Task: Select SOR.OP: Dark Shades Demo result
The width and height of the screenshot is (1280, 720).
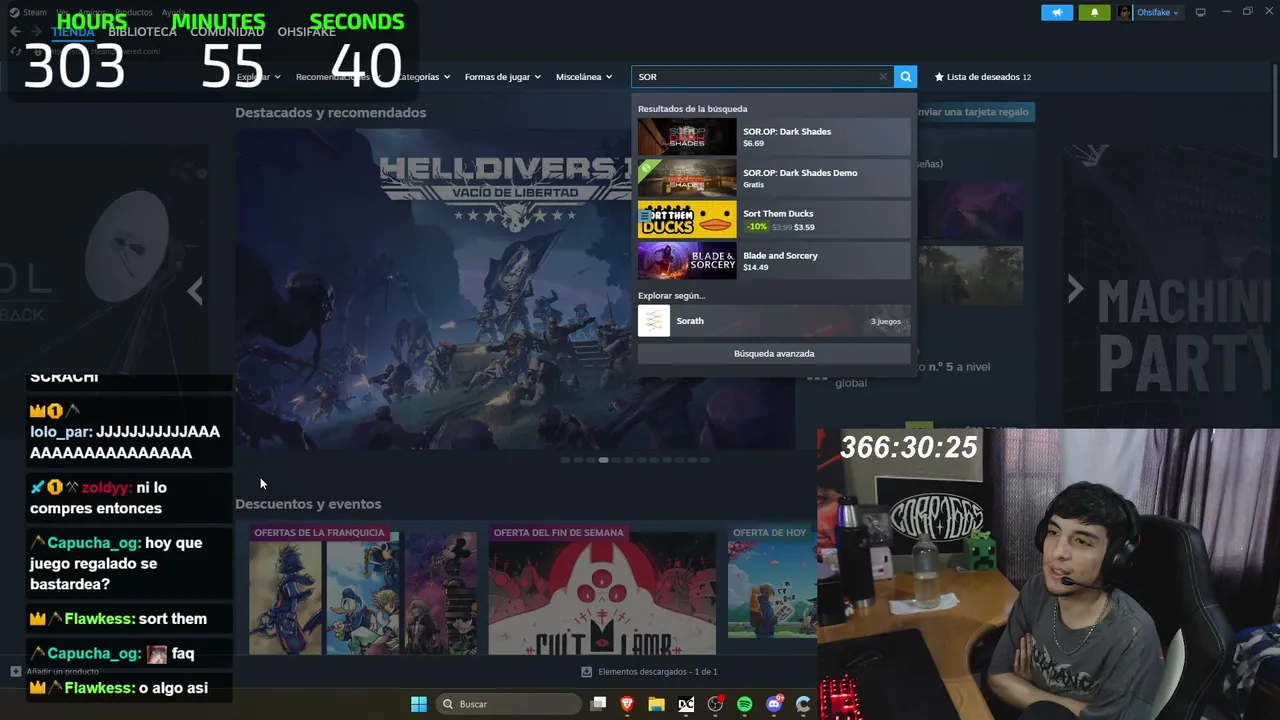Action: pos(774,178)
